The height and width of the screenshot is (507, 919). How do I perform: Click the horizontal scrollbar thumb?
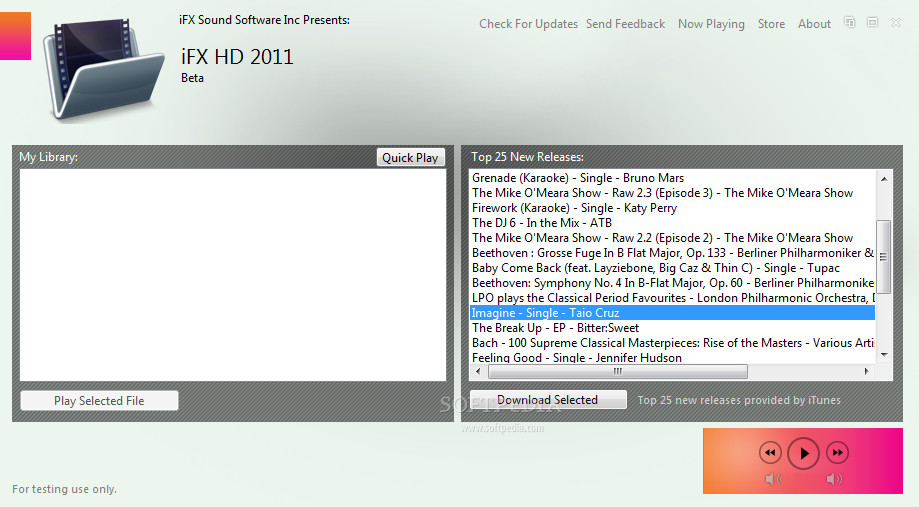point(618,371)
